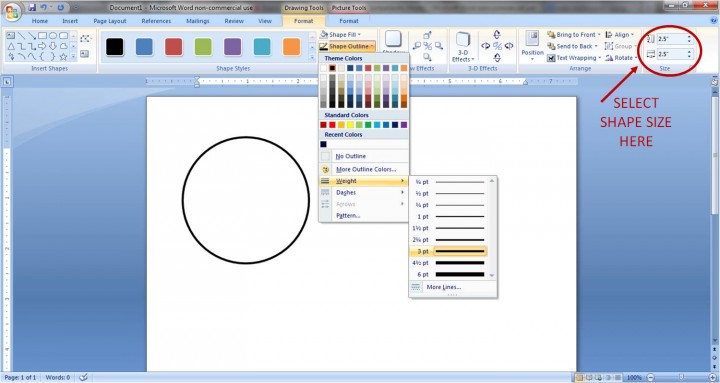This screenshot has width=720, height=383.
Task: Select the 3 pt line weight
Action: click(x=449, y=251)
